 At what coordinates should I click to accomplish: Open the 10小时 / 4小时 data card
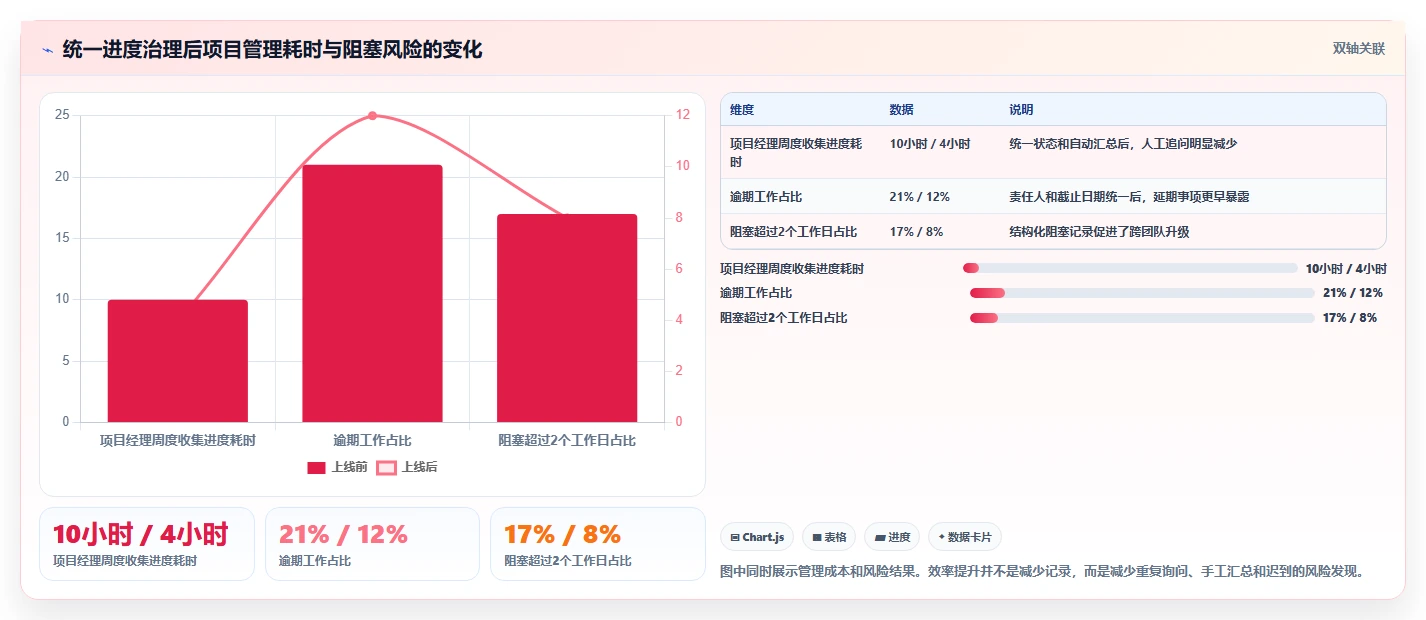tap(147, 544)
